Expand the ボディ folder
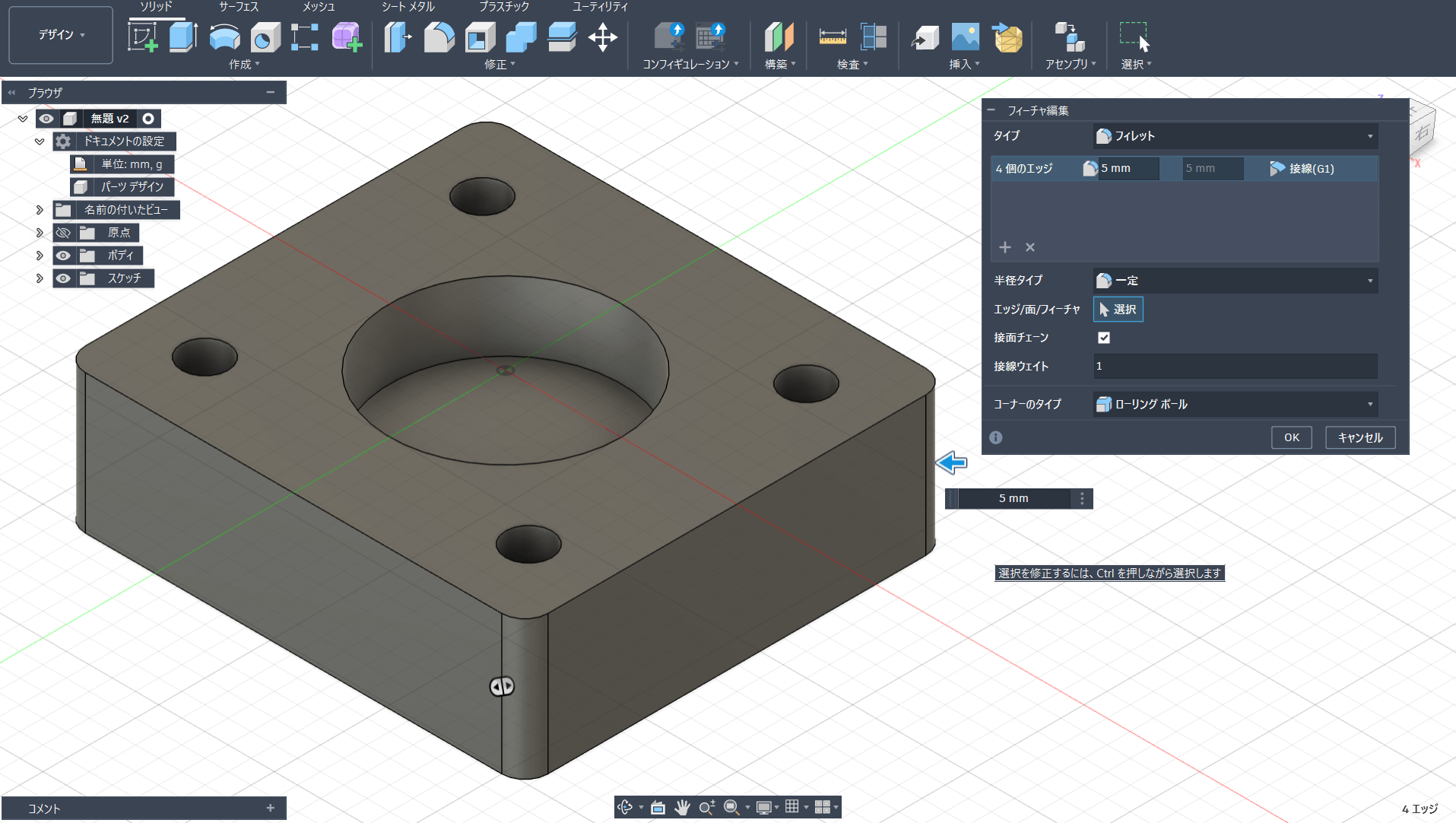This screenshot has width=1456, height=823. point(40,256)
